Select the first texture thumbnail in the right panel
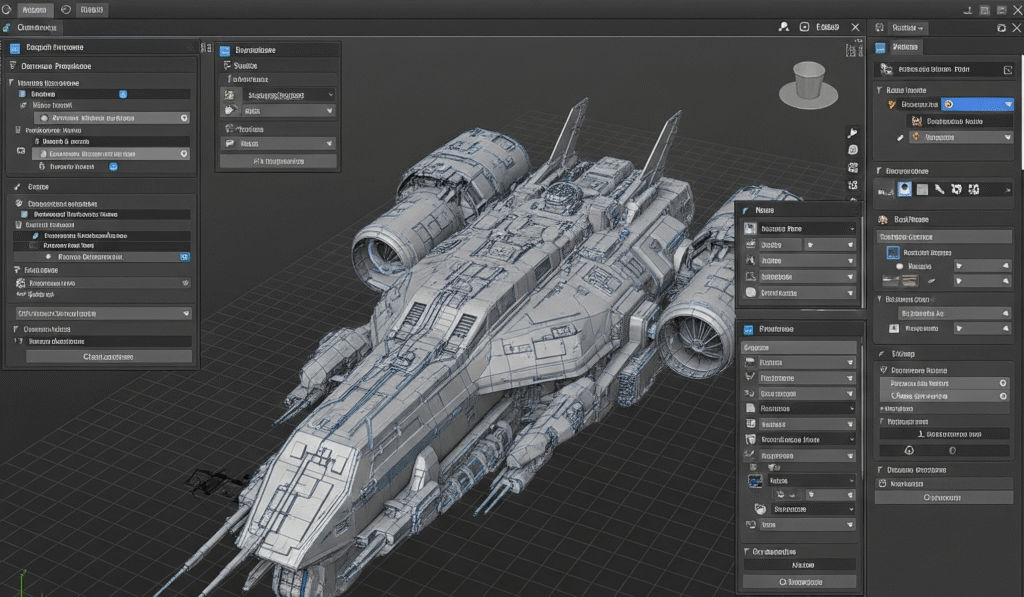 889,282
